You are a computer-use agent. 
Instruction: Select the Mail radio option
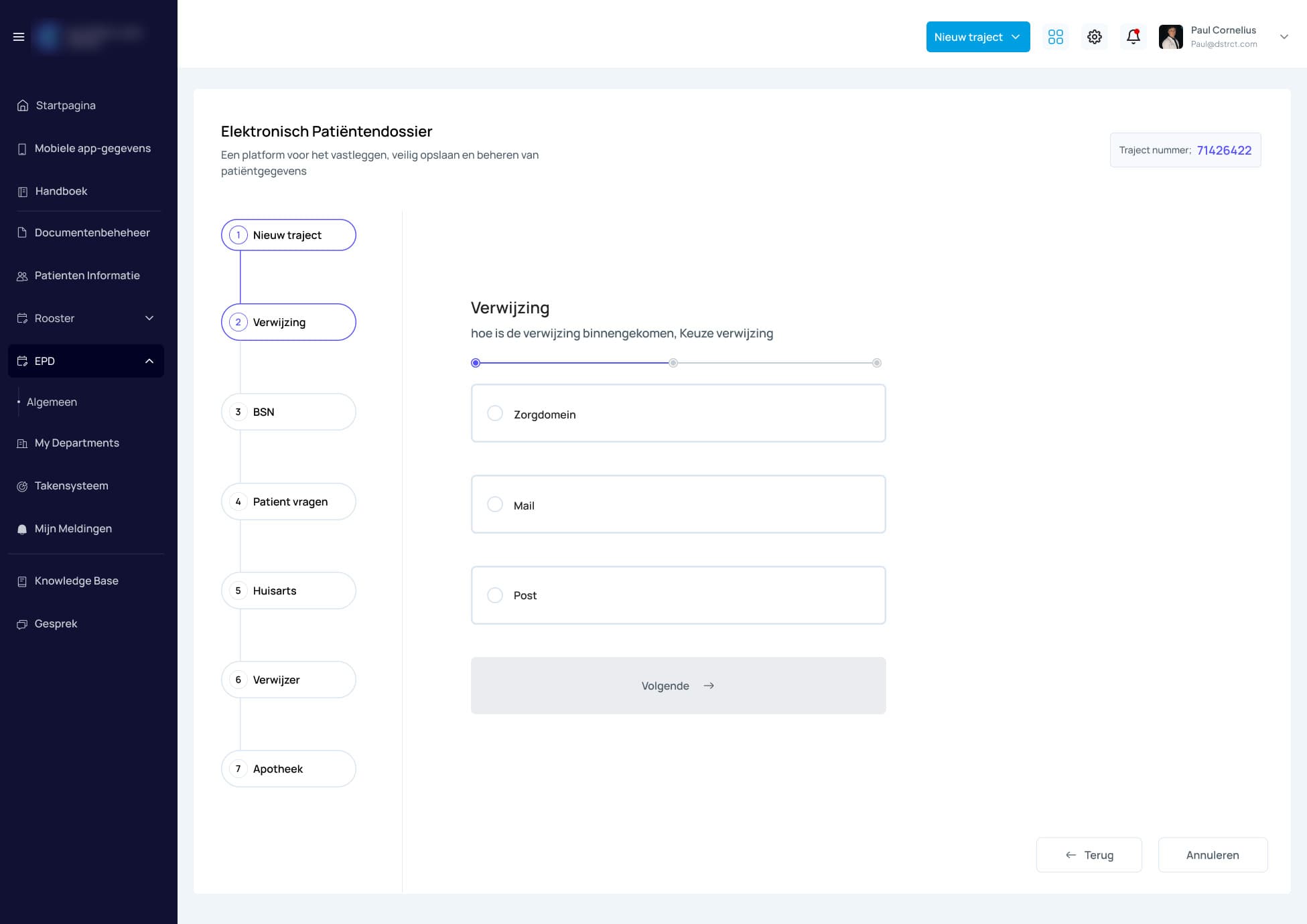(495, 504)
